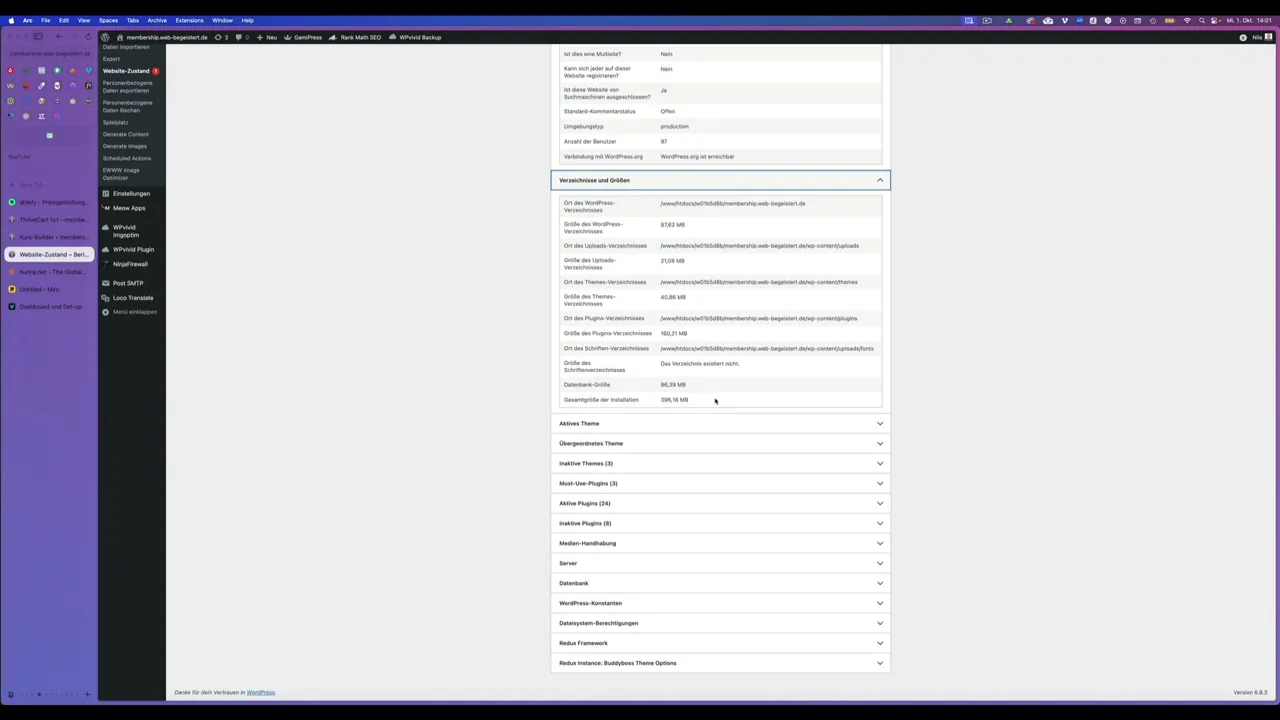Expand the Datenbank section

720,583
